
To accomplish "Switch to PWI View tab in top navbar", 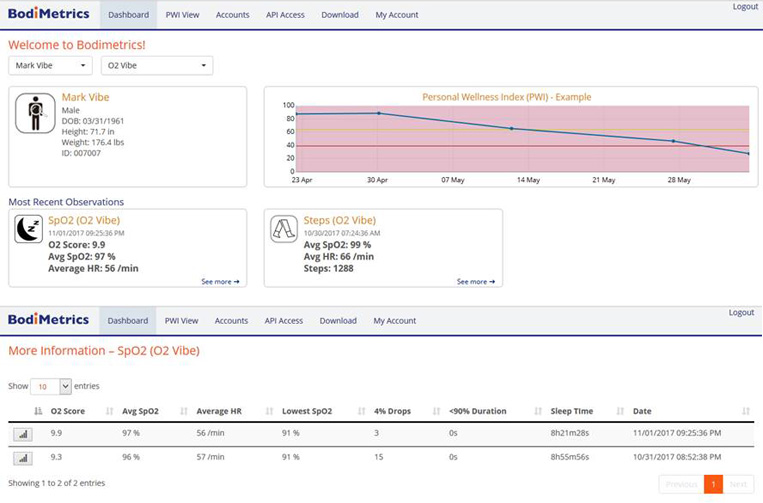I will pyautogui.click(x=181, y=15).
